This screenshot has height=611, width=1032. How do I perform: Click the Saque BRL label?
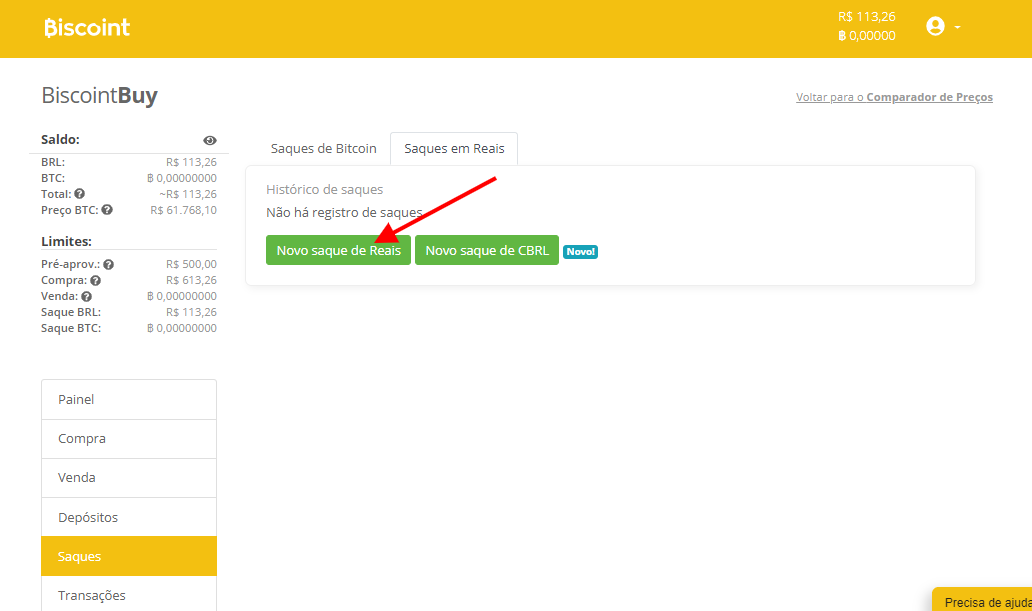click(71, 312)
